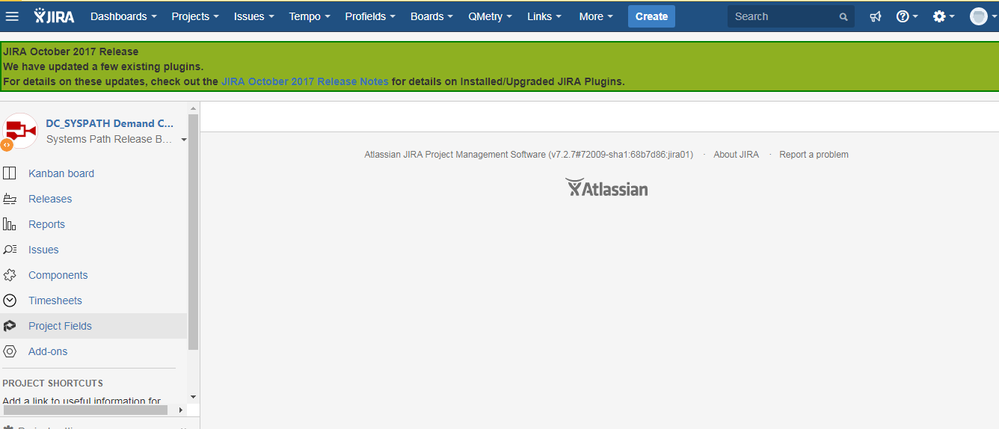Click the Kanban board sidebar icon
This screenshot has height=429, width=999.
10,173
